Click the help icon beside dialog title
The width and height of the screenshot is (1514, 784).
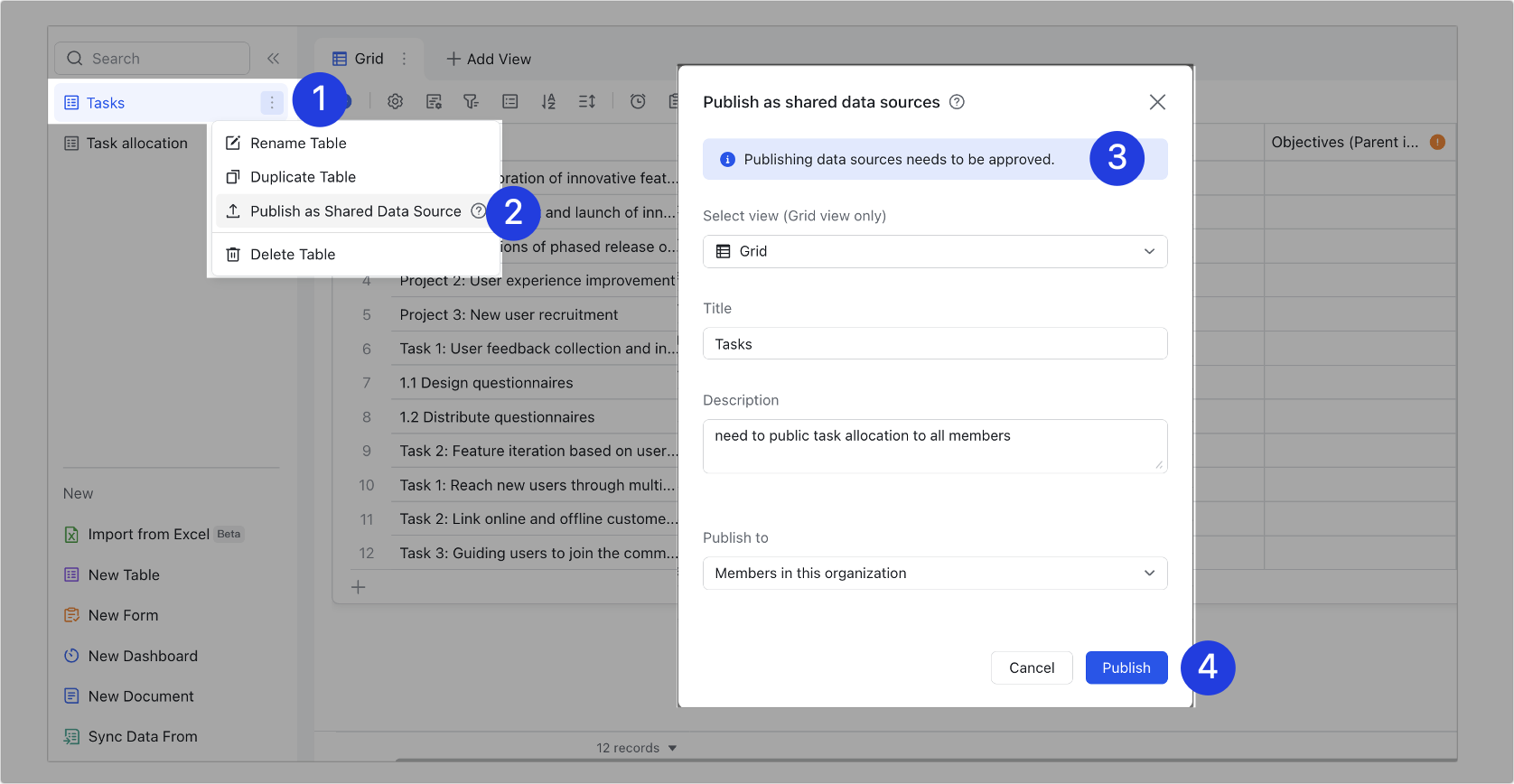[x=957, y=102]
